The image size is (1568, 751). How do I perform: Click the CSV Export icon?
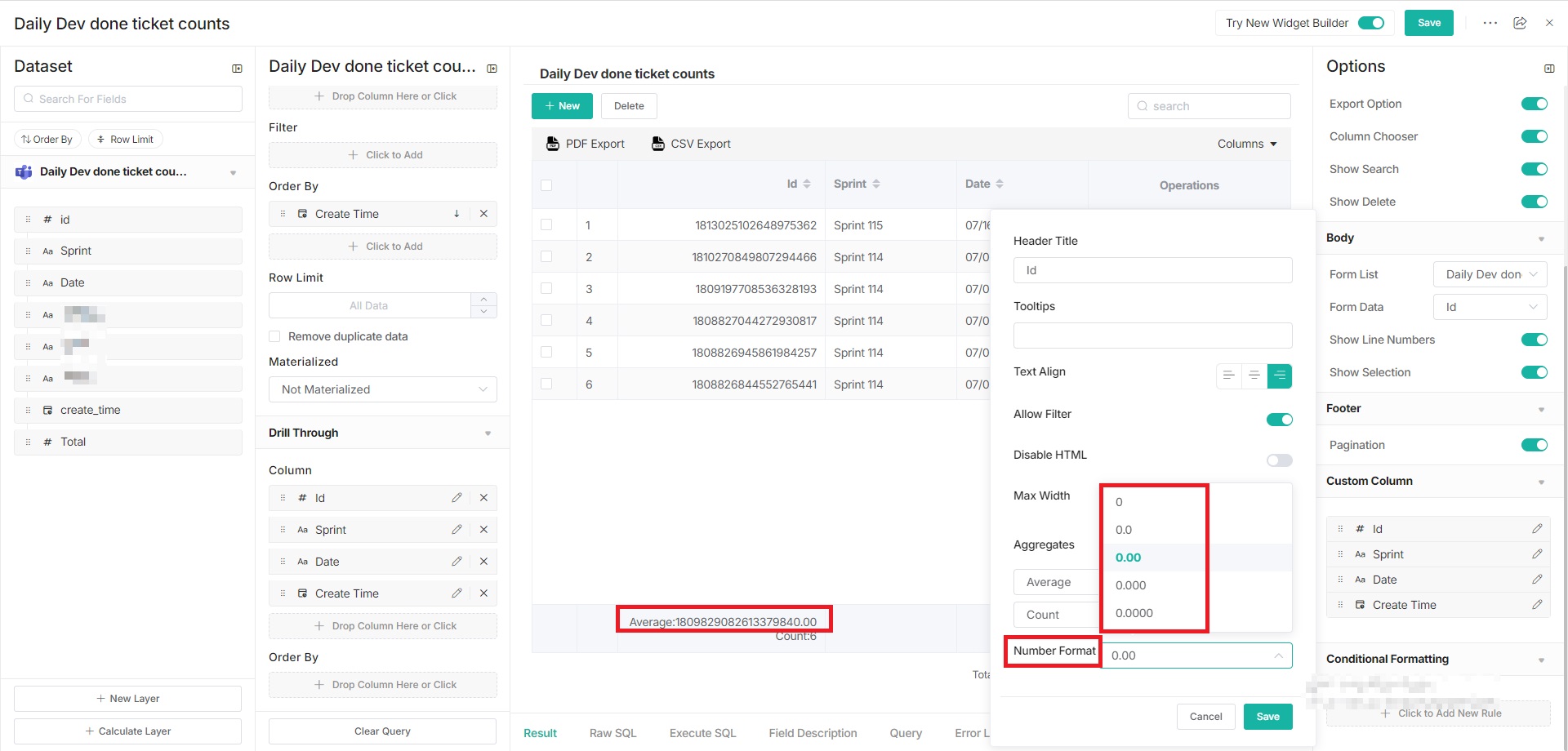click(x=658, y=144)
